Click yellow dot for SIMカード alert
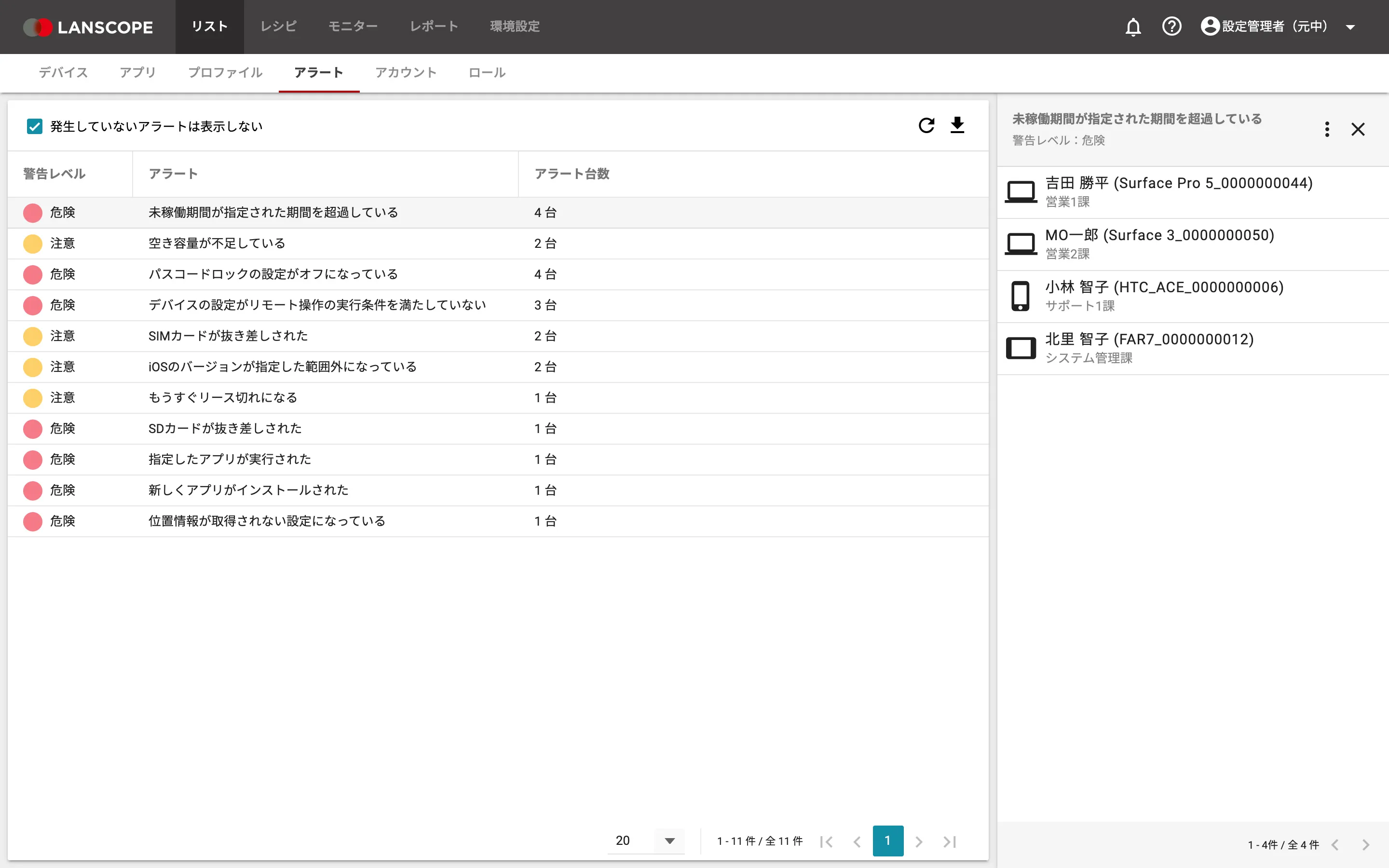 point(33,337)
